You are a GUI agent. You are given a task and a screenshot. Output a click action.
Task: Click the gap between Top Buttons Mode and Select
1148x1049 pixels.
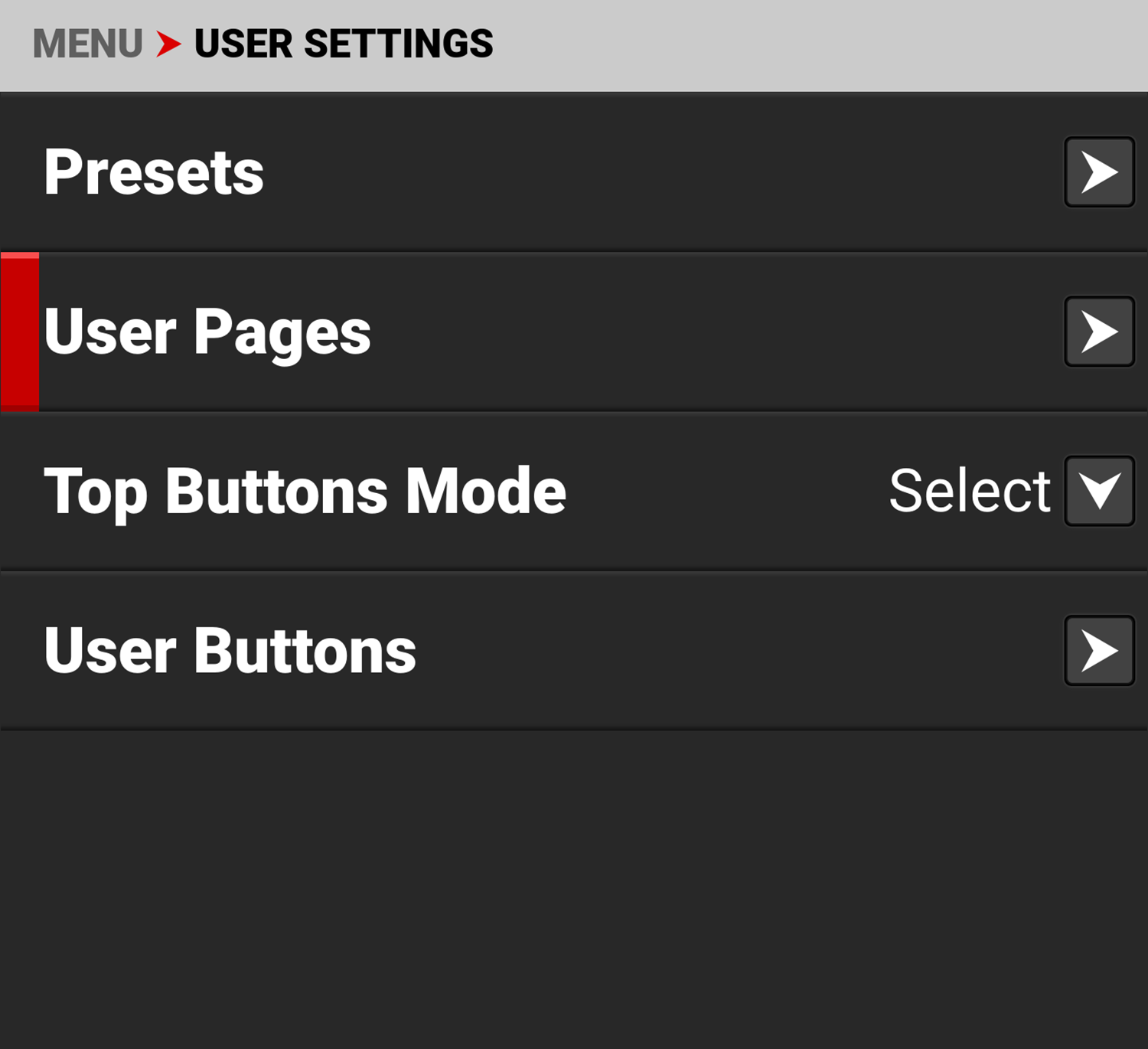(727, 491)
